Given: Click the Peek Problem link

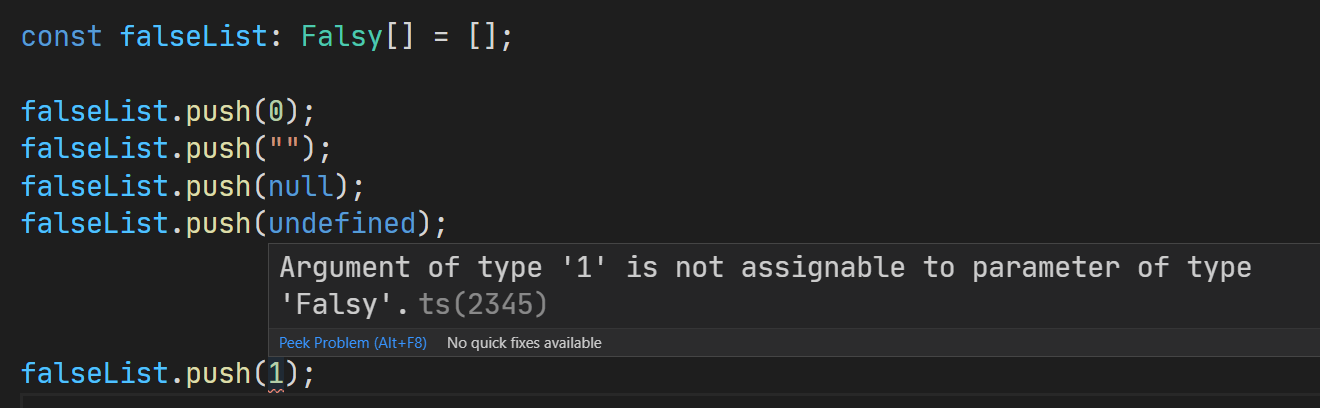Looking at the screenshot, I should 353,343.
